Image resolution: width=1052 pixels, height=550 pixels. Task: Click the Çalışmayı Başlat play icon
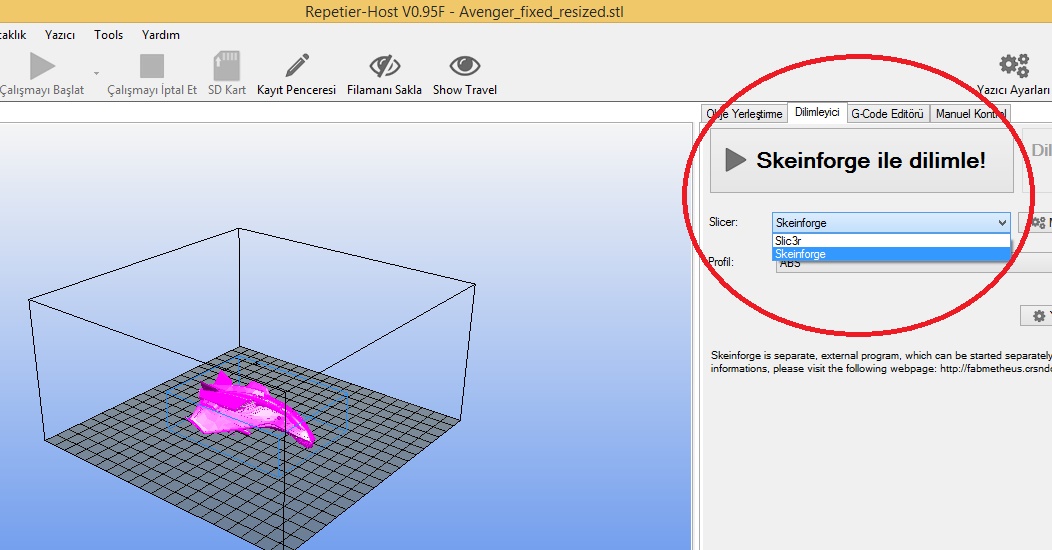42,66
